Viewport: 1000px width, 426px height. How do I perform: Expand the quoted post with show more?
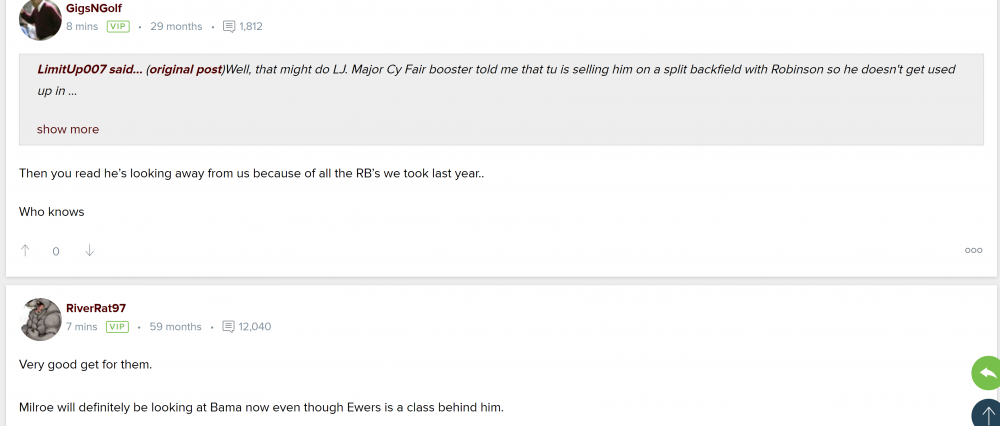tap(68, 130)
